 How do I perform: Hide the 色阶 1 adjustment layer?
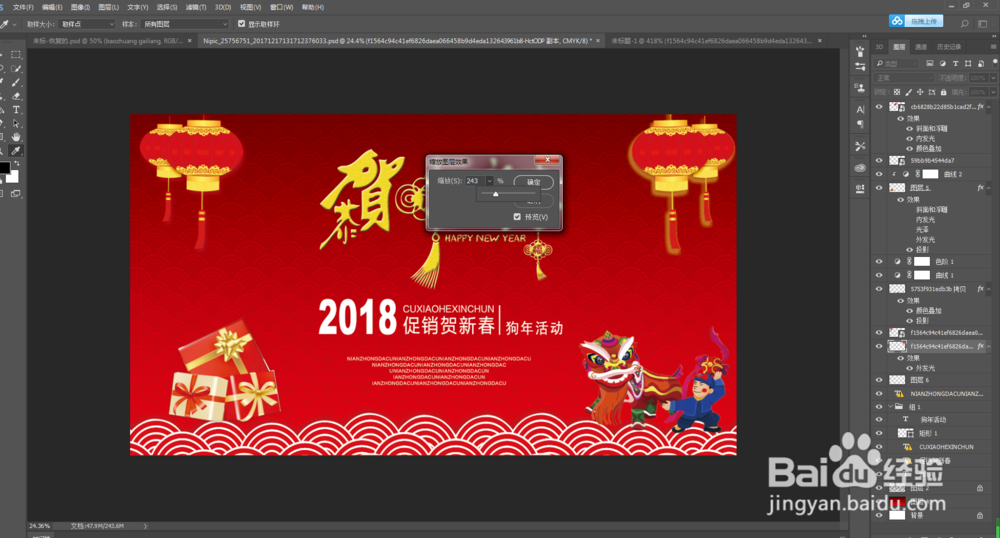[x=879, y=261]
